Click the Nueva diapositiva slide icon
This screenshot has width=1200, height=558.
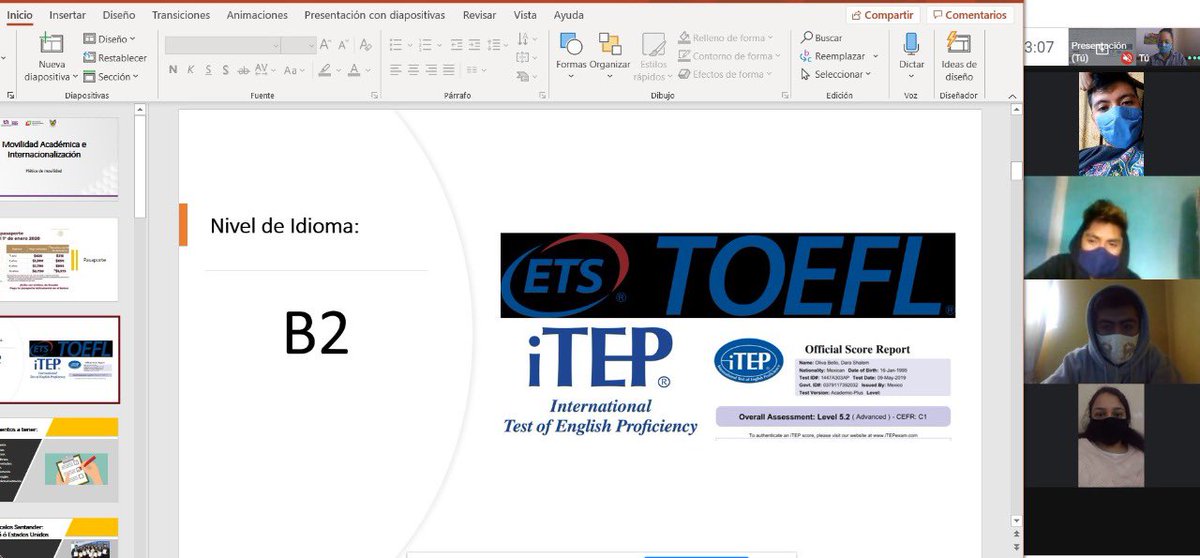pos(51,45)
